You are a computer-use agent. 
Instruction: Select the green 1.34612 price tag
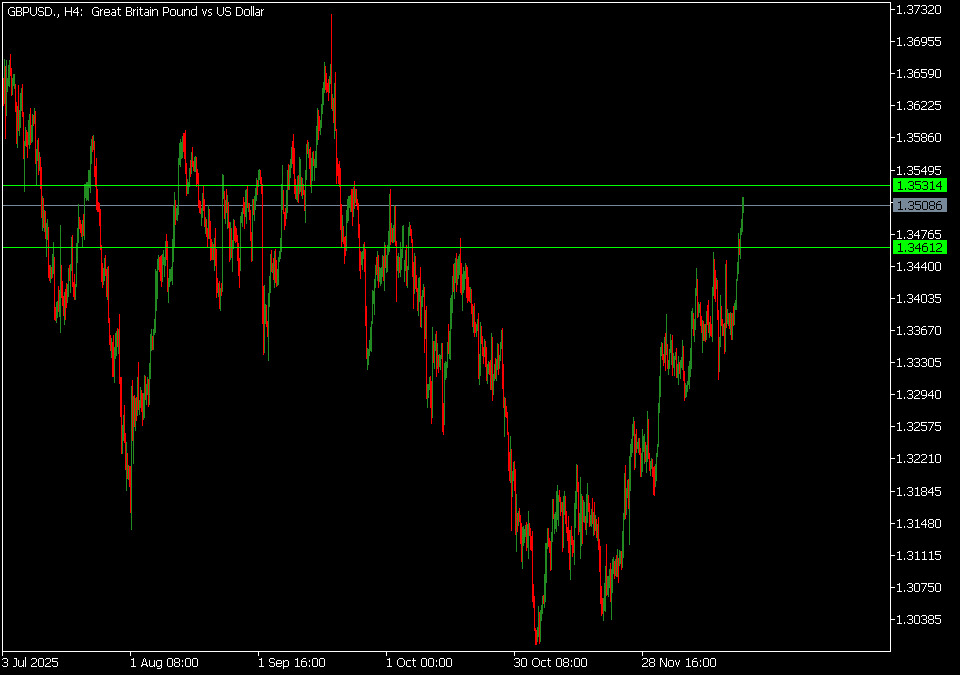[x=919, y=247]
